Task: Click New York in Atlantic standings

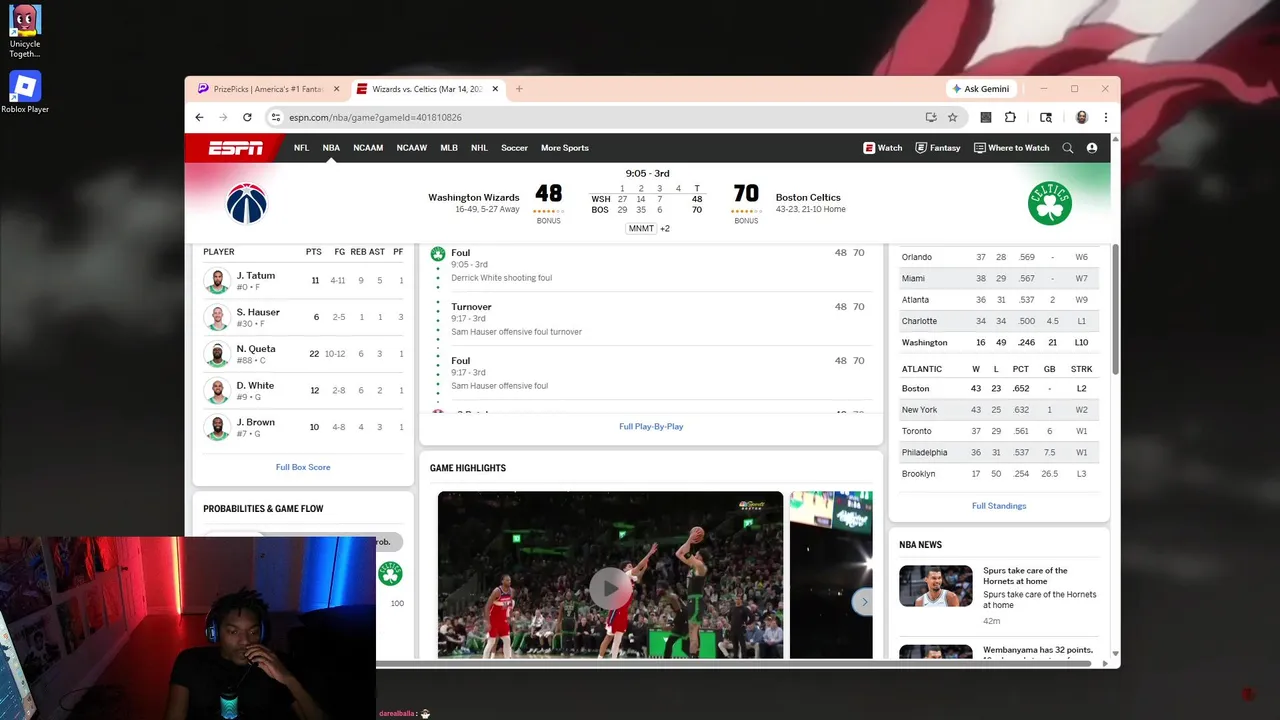Action: coord(919,410)
